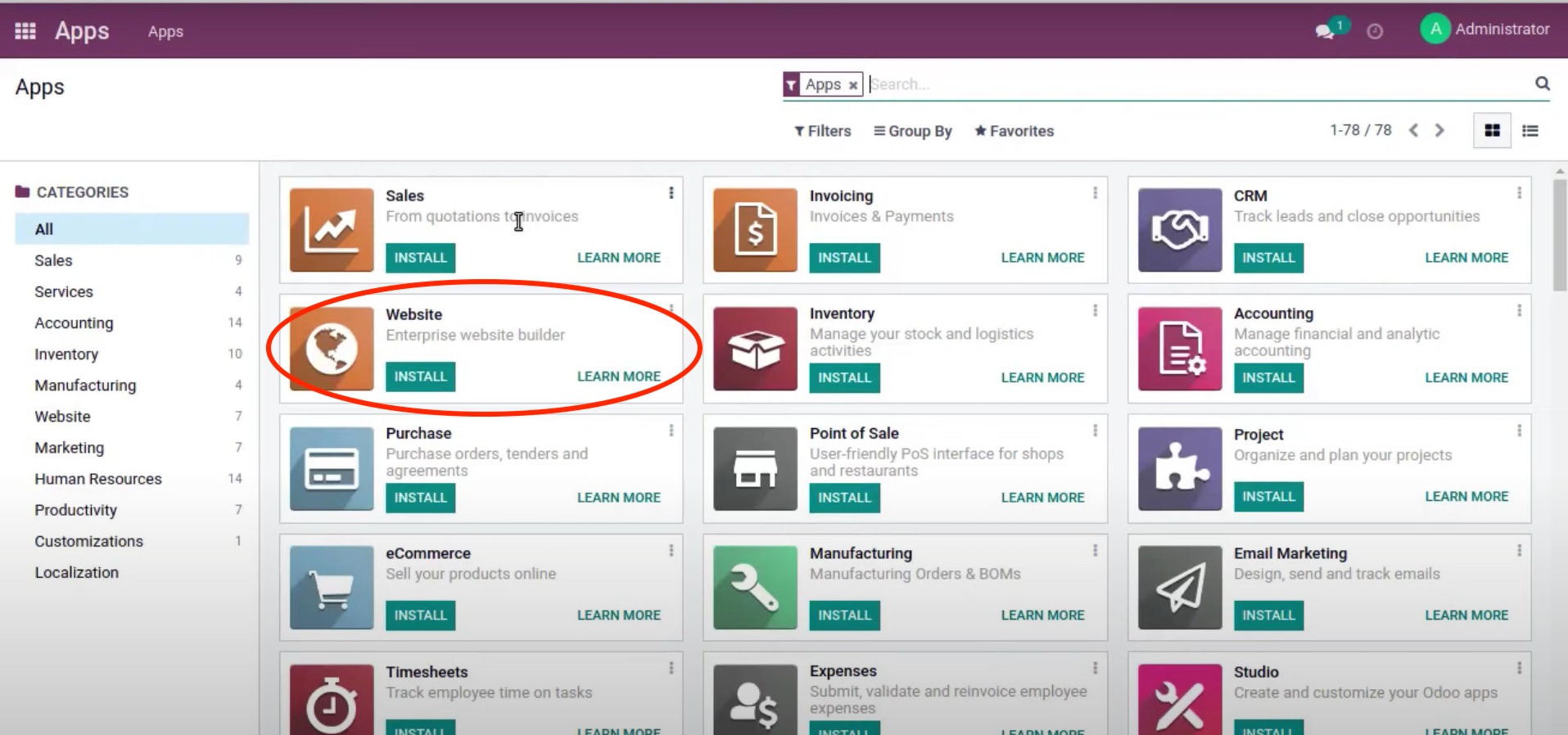Image resolution: width=1568 pixels, height=735 pixels.
Task: Click the activities clock icon
Action: (x=1375, y=32)
